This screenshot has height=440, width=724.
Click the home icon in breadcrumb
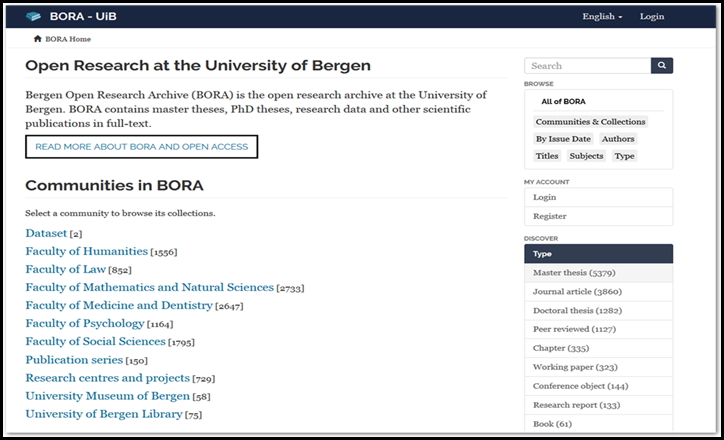click(37, 39)
